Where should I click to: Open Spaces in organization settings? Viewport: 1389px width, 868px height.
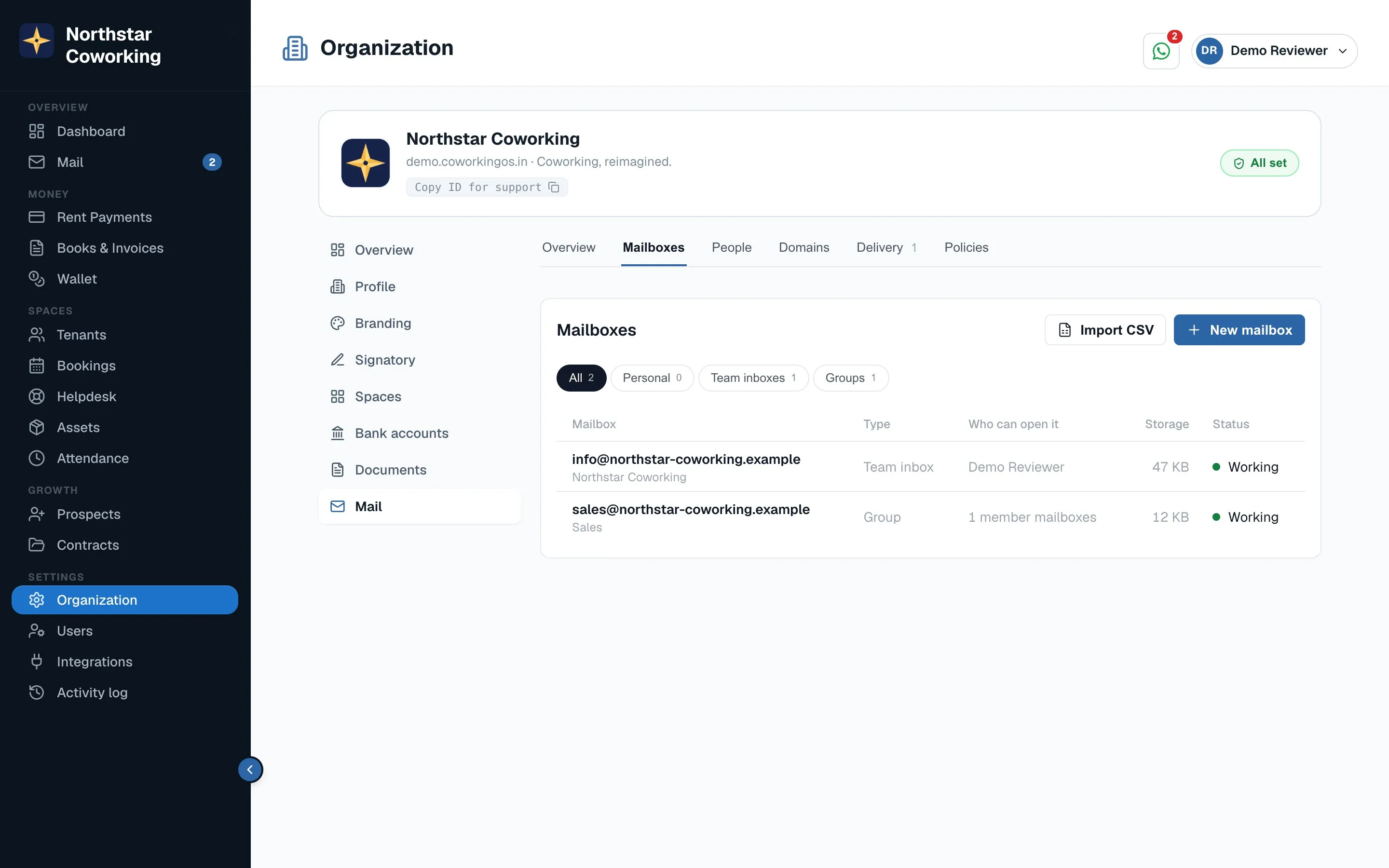[x=420, y=397]
